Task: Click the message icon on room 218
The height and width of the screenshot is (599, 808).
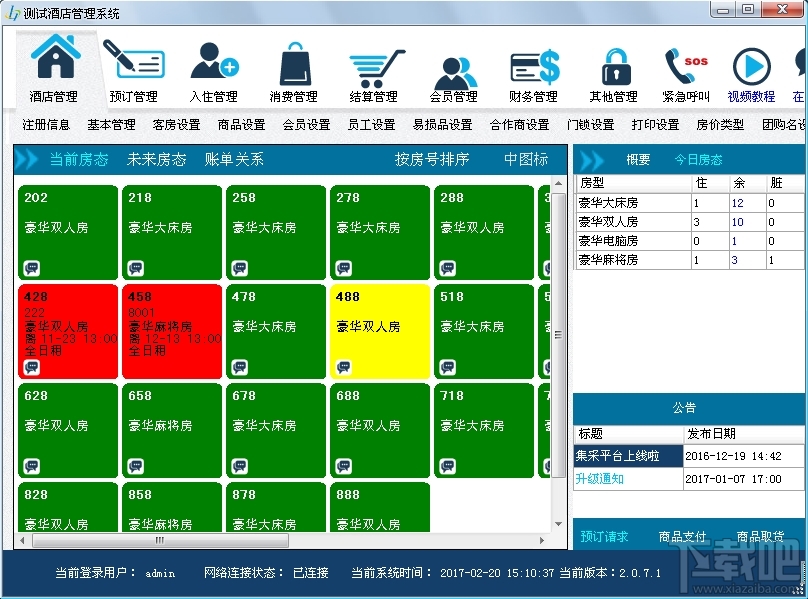Action: pos(136,268)
